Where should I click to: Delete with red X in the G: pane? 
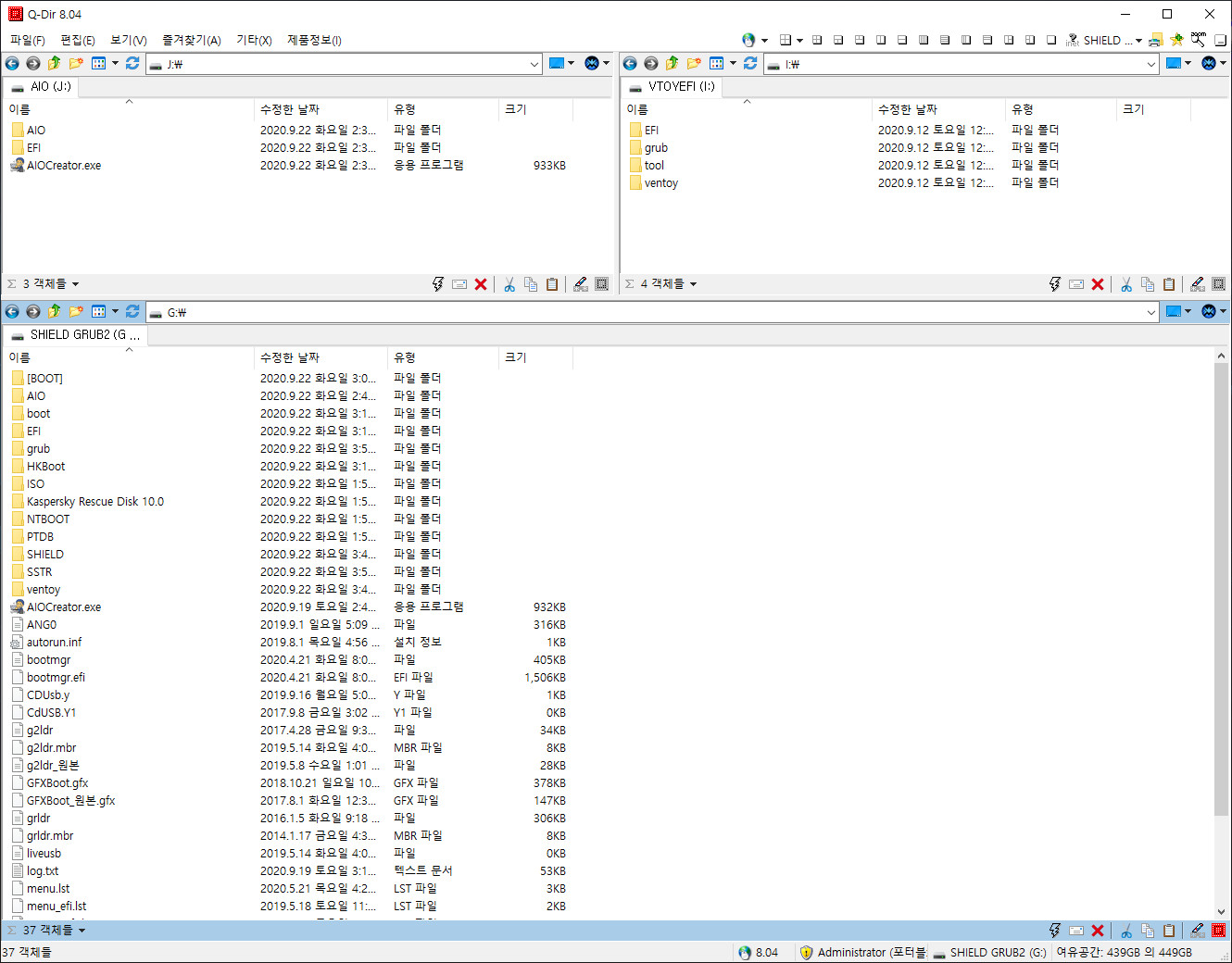1098,931
